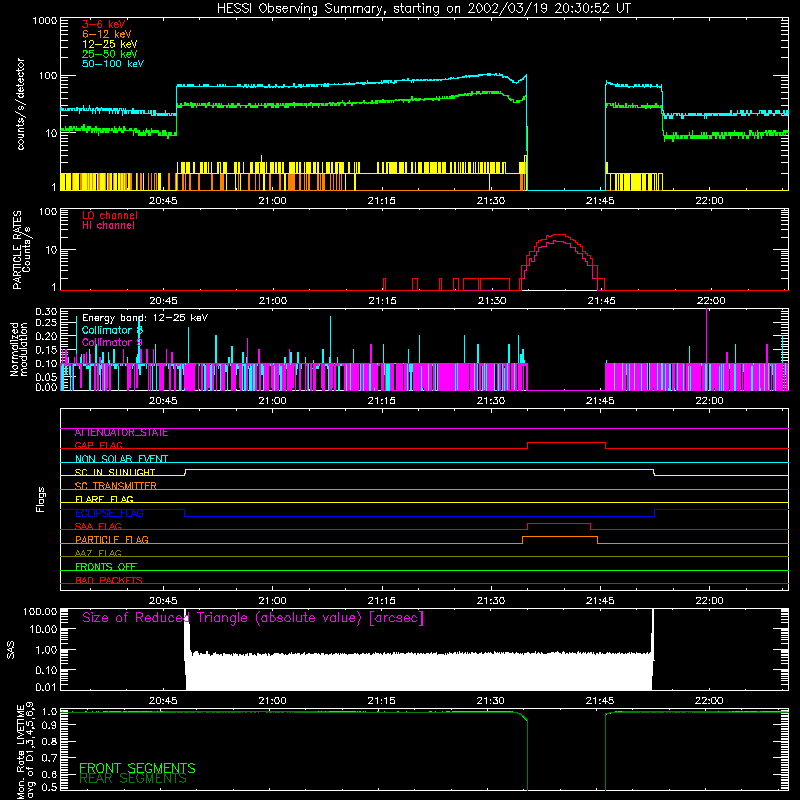800x800 pixels.
Task: Click the 0.30 tick on the modulation axis
Action: click(46, 312)
